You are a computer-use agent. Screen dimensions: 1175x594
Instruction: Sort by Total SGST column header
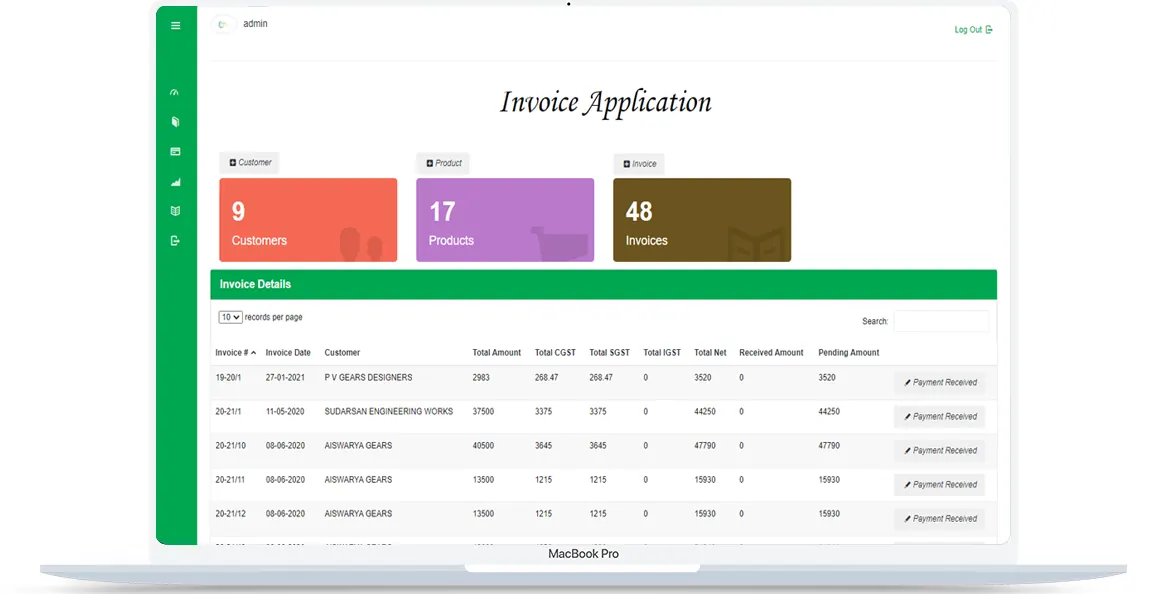[x=609, y=353]
